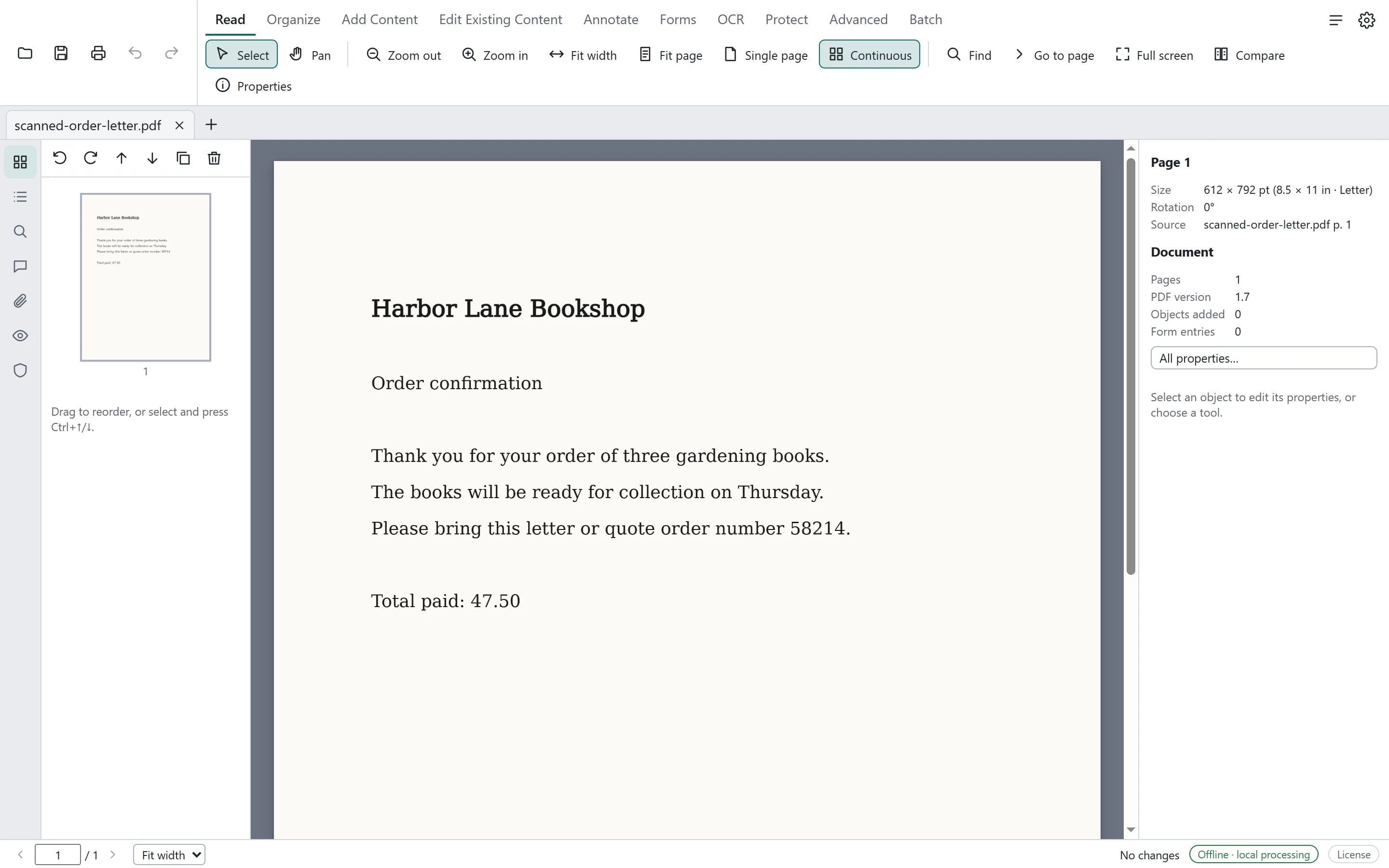Click the 'No changes' status text
This screenshot has height=868, width=1389.
tap(1149, 855)
